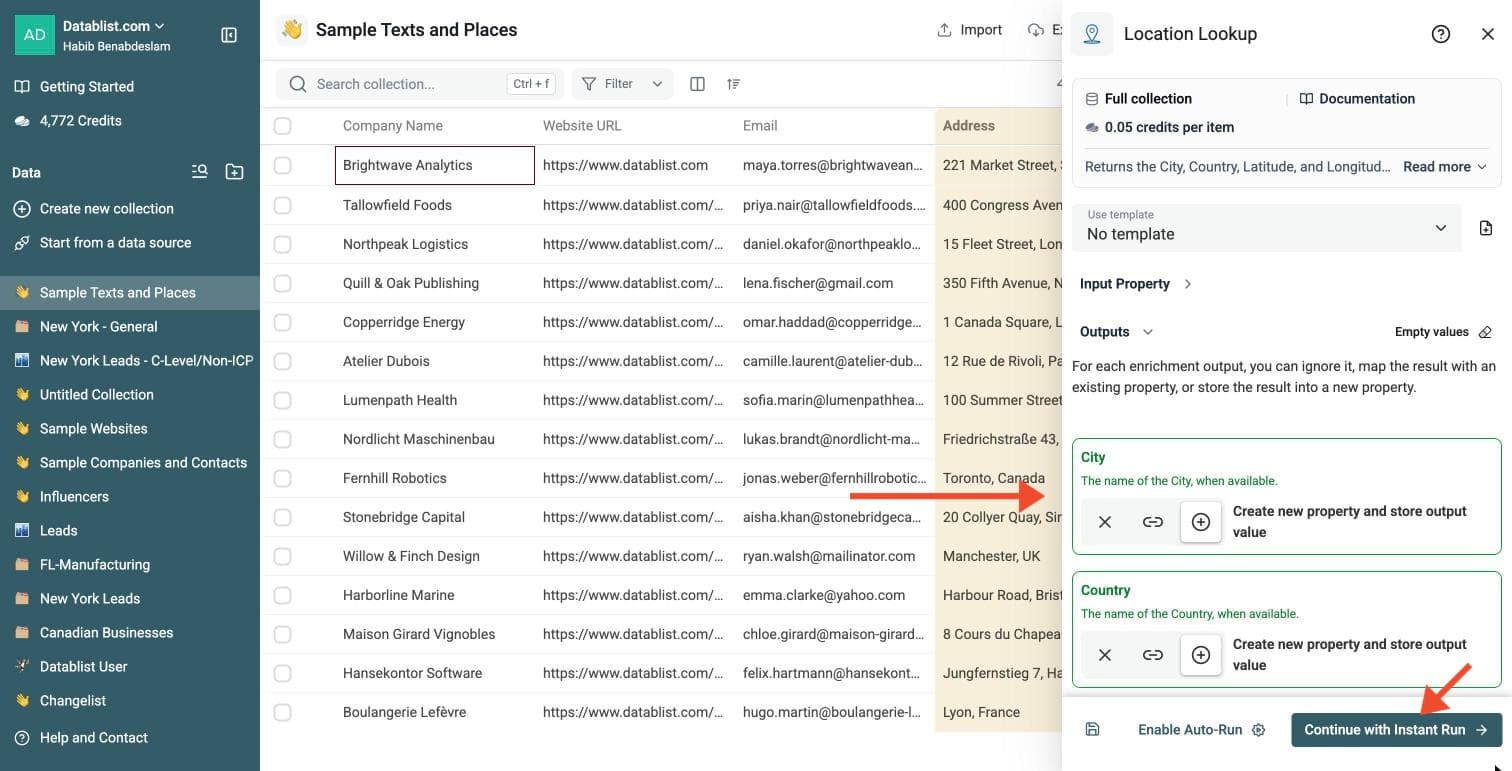This screenshot has height=771, width=1512.
Task: Click the Import button
Action: pyautogui.click(x=969, y=30)
